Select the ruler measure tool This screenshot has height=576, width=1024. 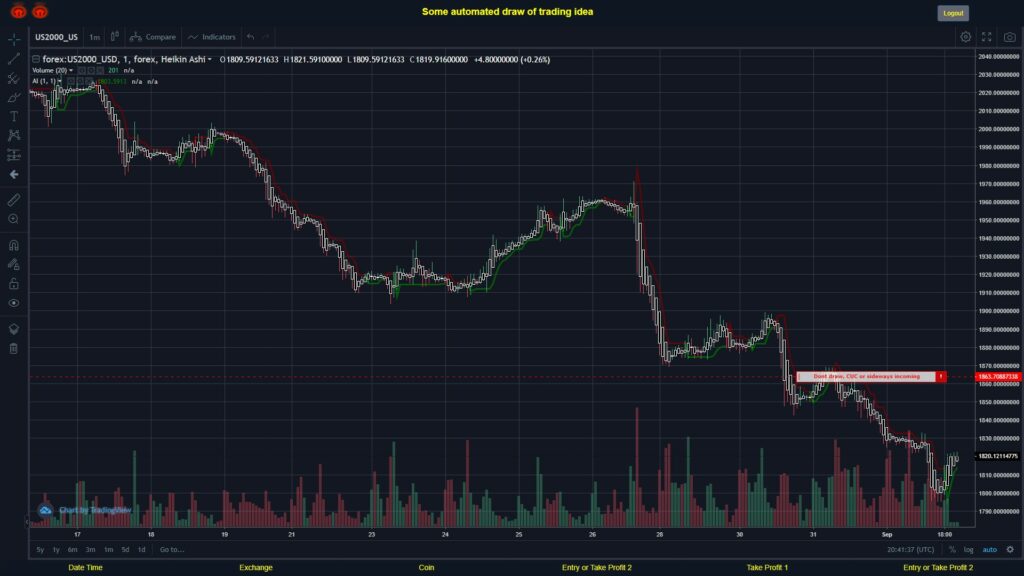pyautogui.click(x=14, y=200)
